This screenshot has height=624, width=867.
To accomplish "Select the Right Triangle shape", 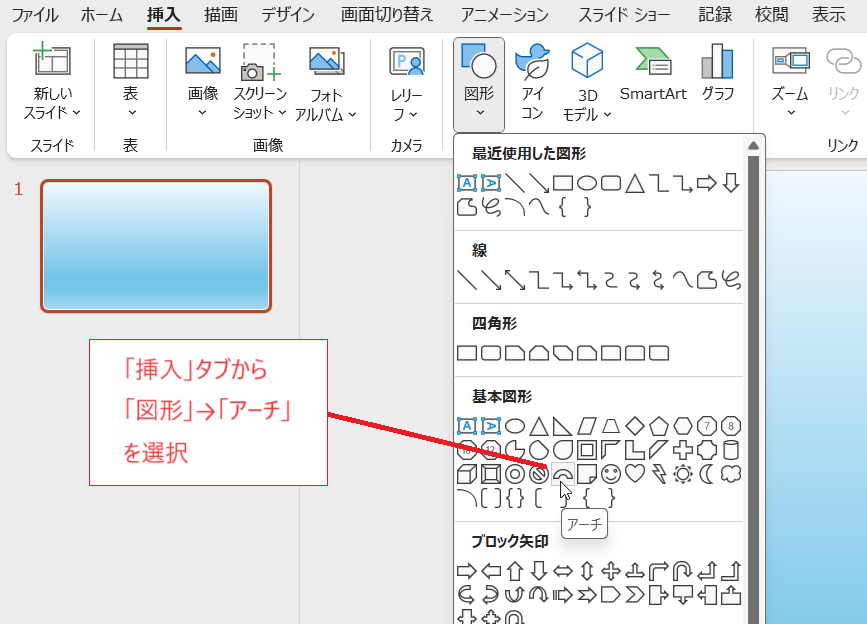I will [x=563, y=426].
